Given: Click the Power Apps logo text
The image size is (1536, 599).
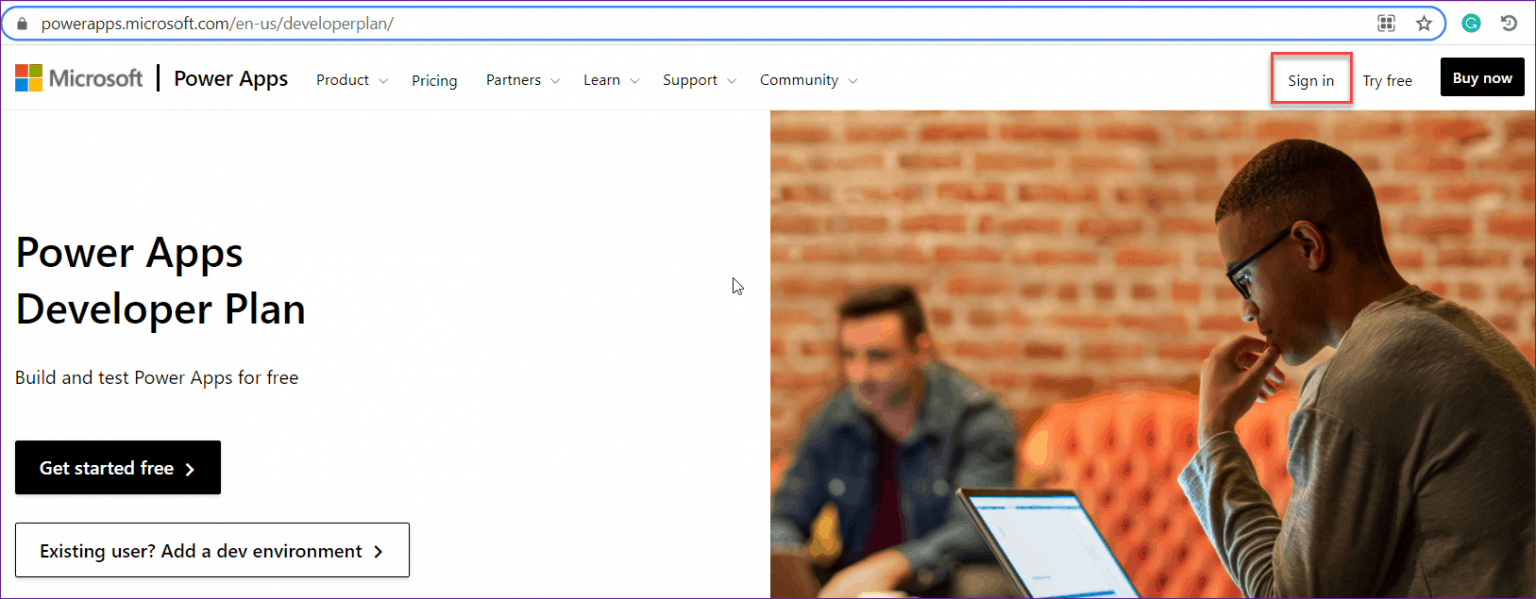Looking at the screenshot, I should [230, 78].
